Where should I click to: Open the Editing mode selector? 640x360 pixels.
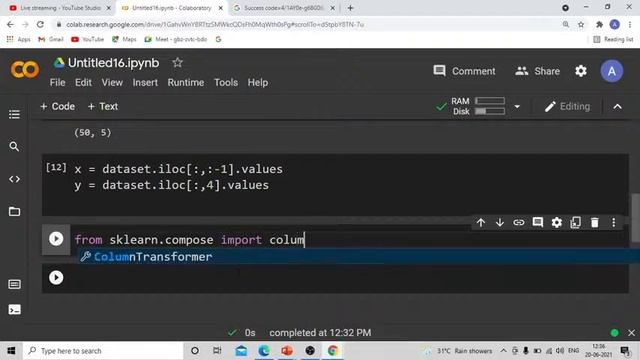[x=567, y=107]
